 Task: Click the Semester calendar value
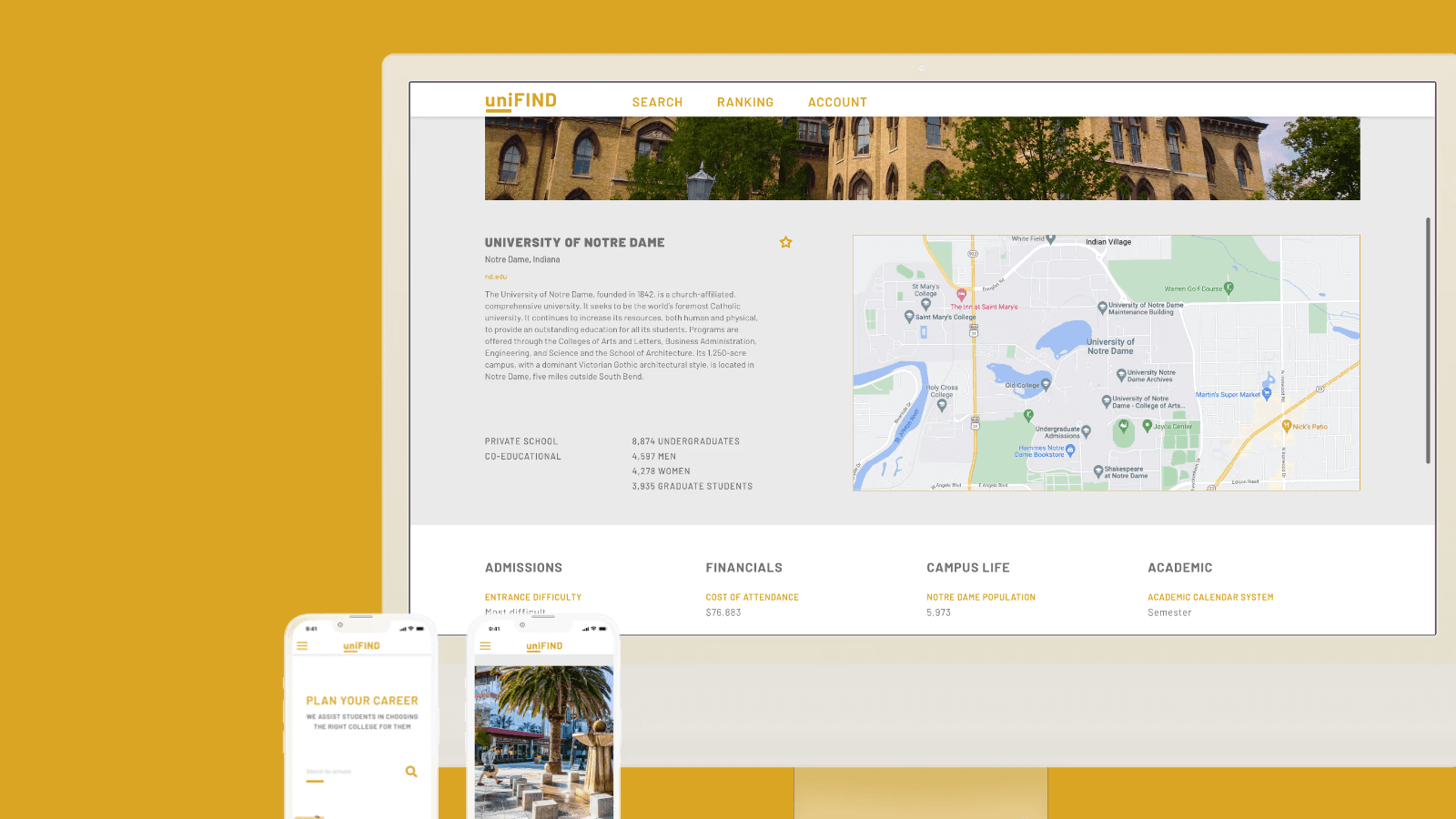point(1169,612)
